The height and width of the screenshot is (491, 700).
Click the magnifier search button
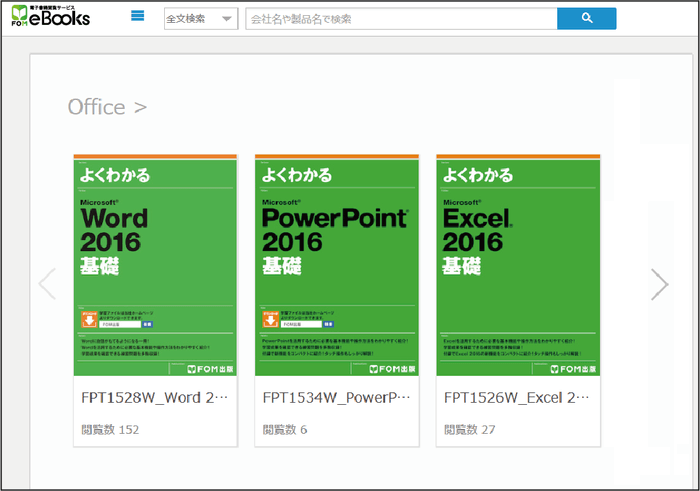pyautogui.click(x=586, y=19)
